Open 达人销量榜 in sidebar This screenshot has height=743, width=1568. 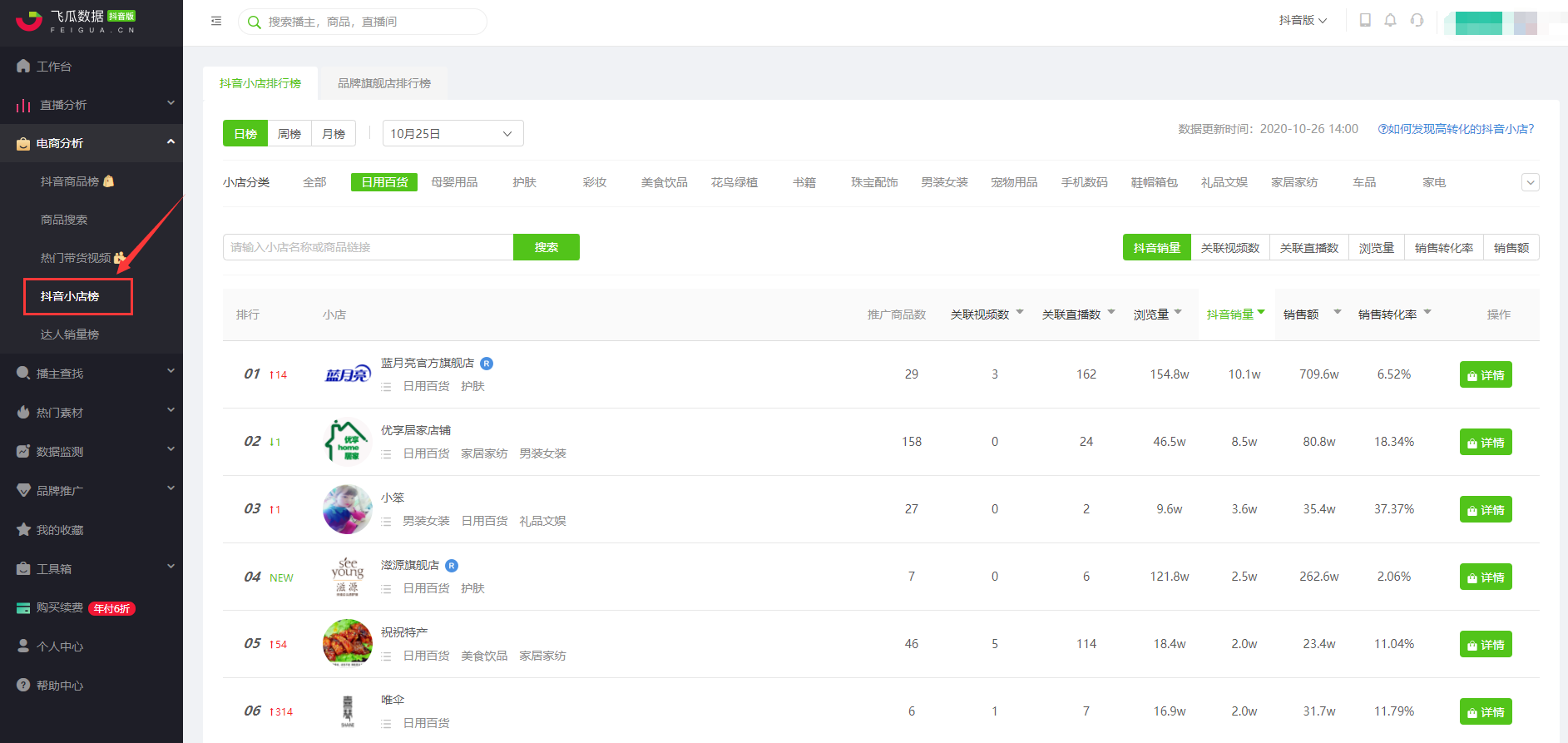[x=70, y=334]
